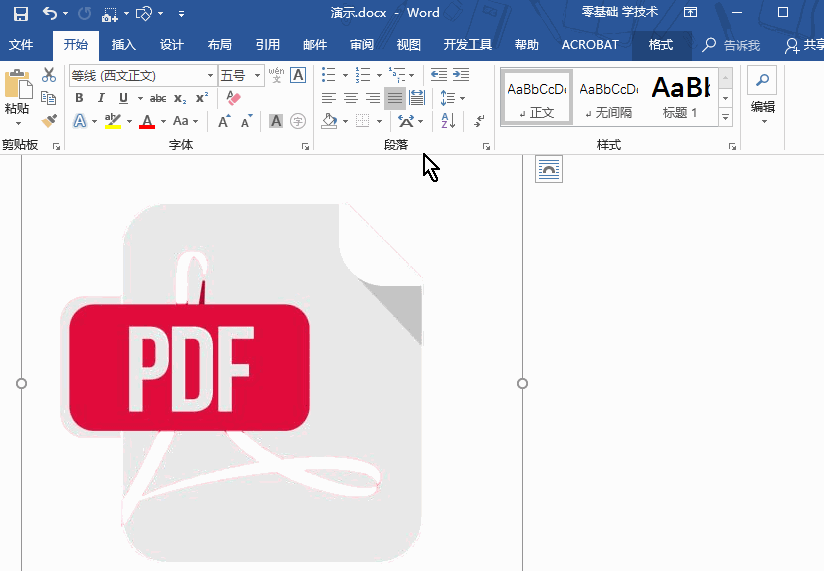
Task: Open the 编辑 (Editing) search menu
Action: click(x=763, y=98)
